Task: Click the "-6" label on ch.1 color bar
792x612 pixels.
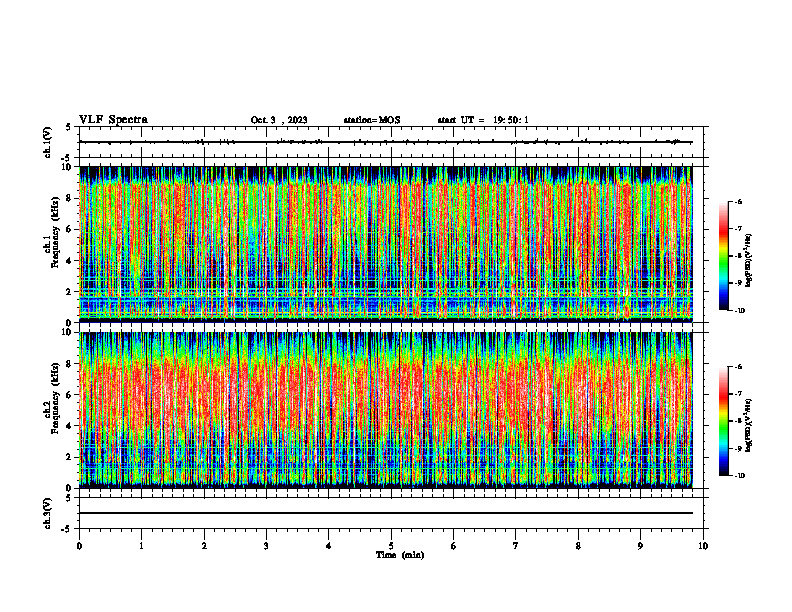Action: click(x=738, y=201)
